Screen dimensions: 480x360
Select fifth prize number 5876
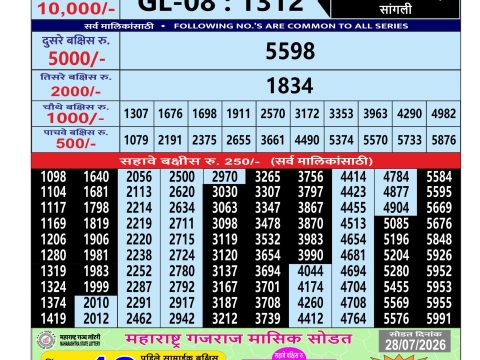coord(444,140)
